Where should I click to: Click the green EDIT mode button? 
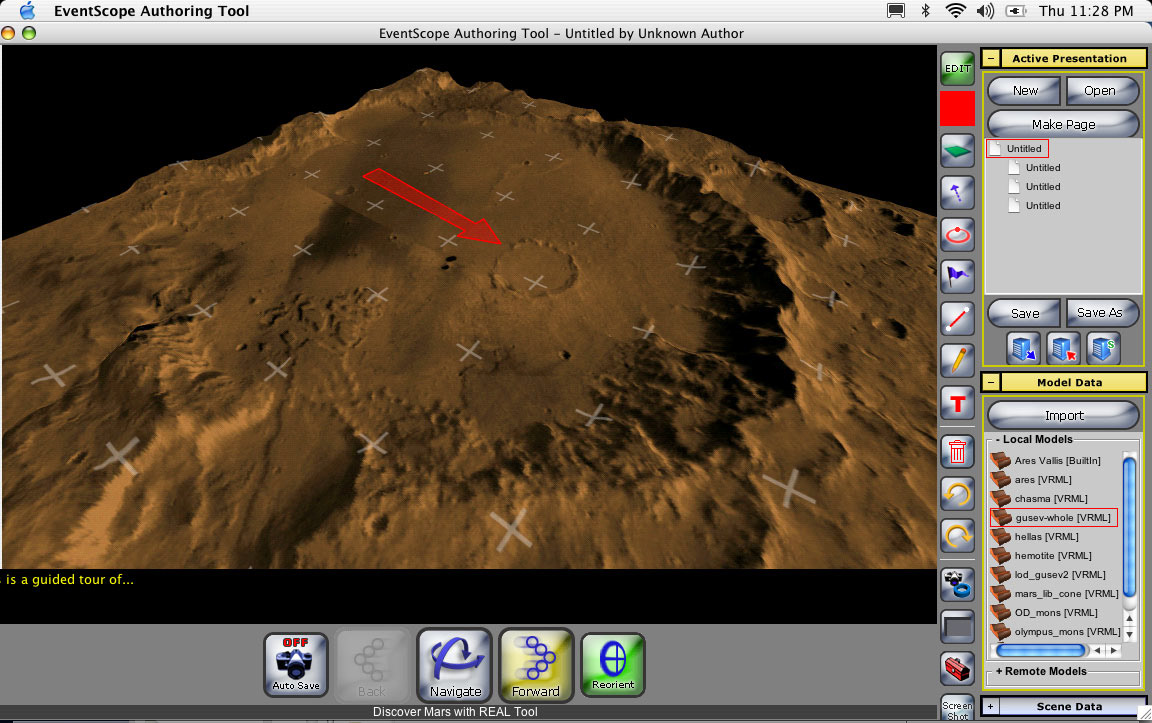[957, 68]
